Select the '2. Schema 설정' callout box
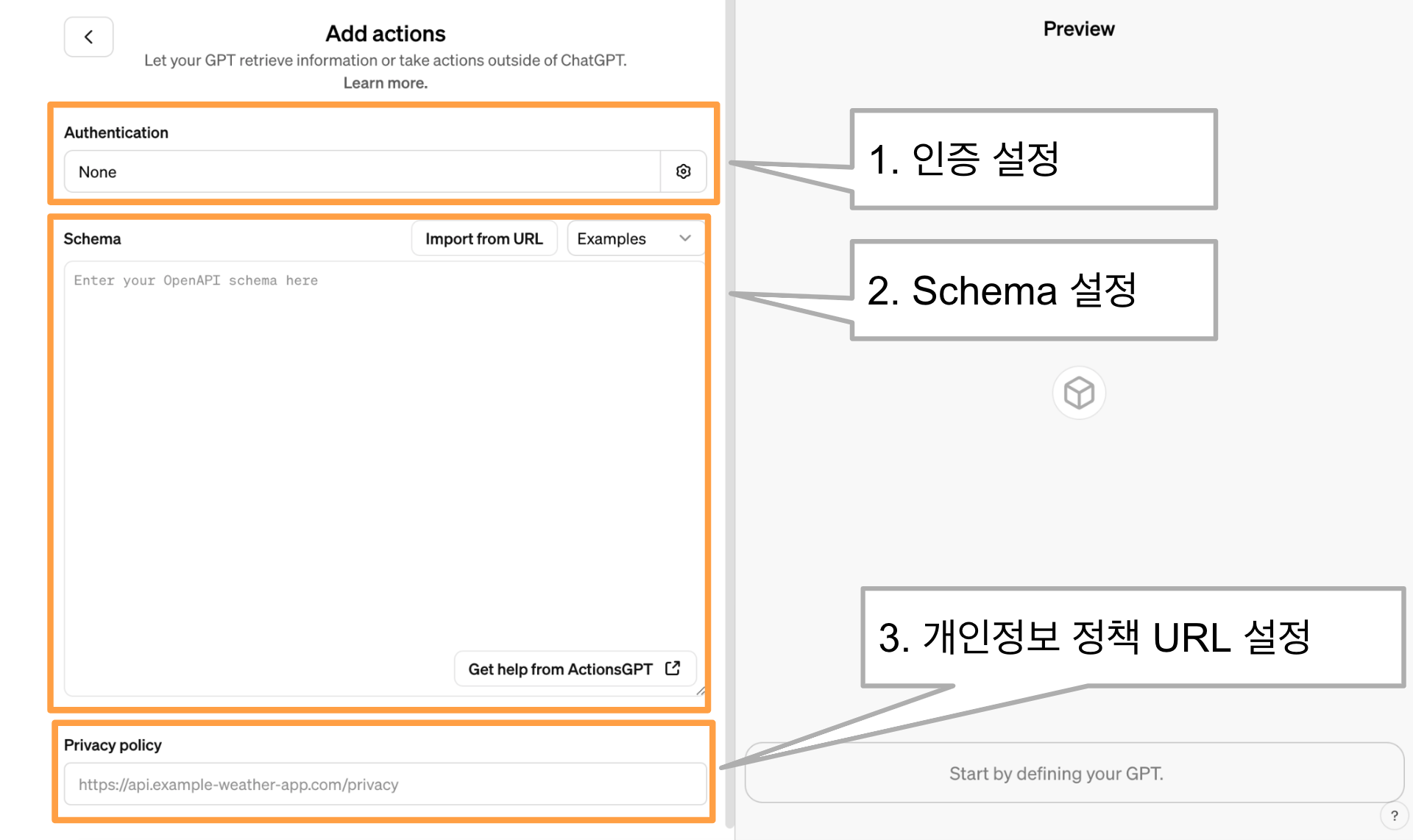1413x840 pixels. coord(1033,291)
